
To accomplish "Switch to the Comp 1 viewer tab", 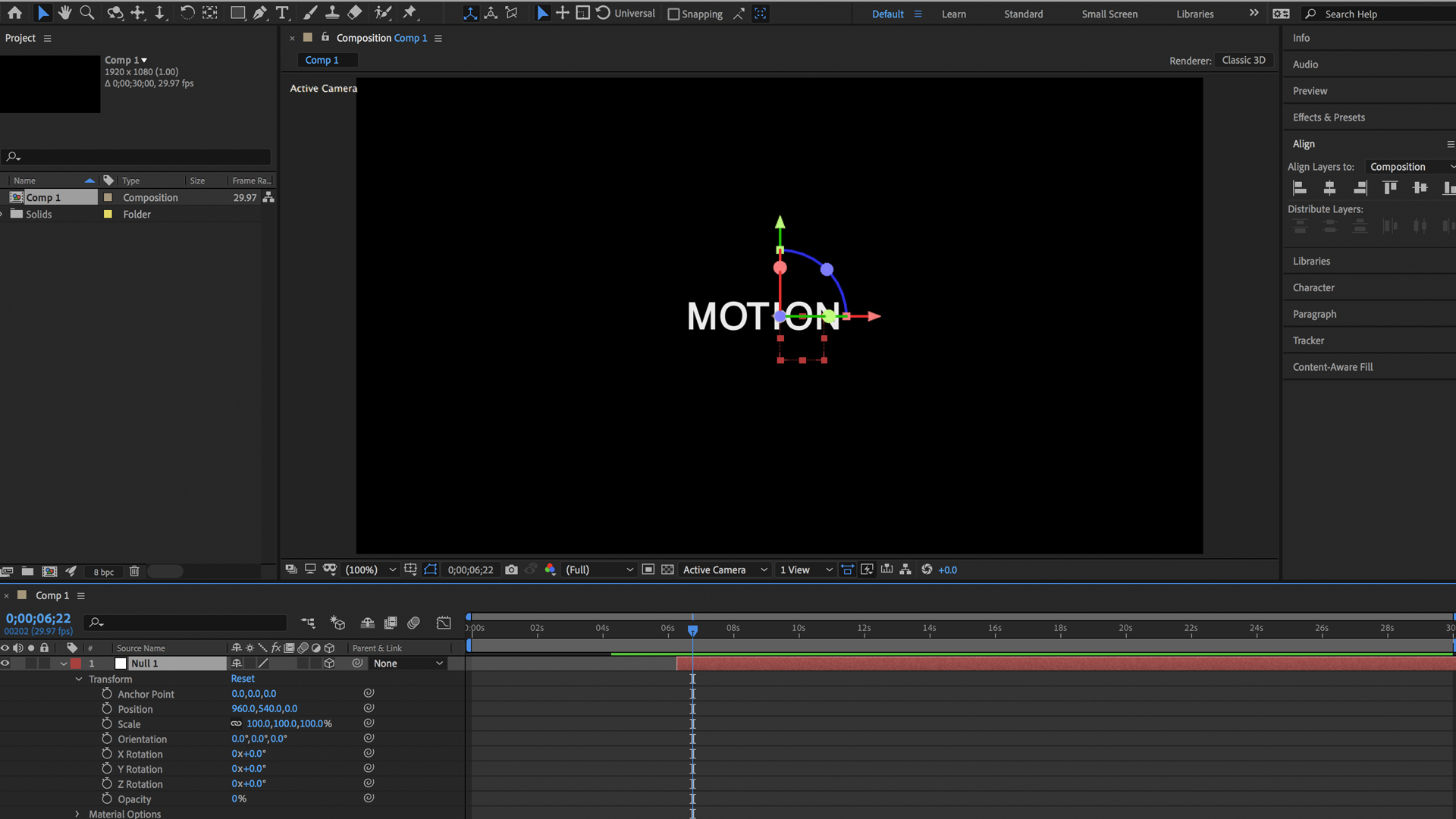I will click(x=322, y=60).
